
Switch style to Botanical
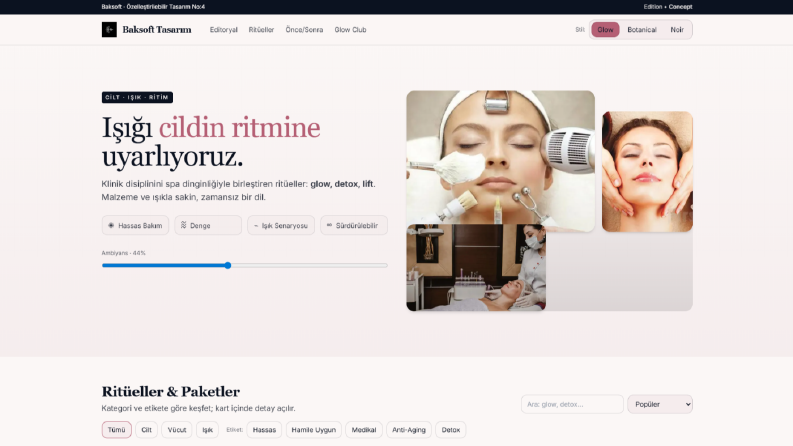click(x=642, y=30)
